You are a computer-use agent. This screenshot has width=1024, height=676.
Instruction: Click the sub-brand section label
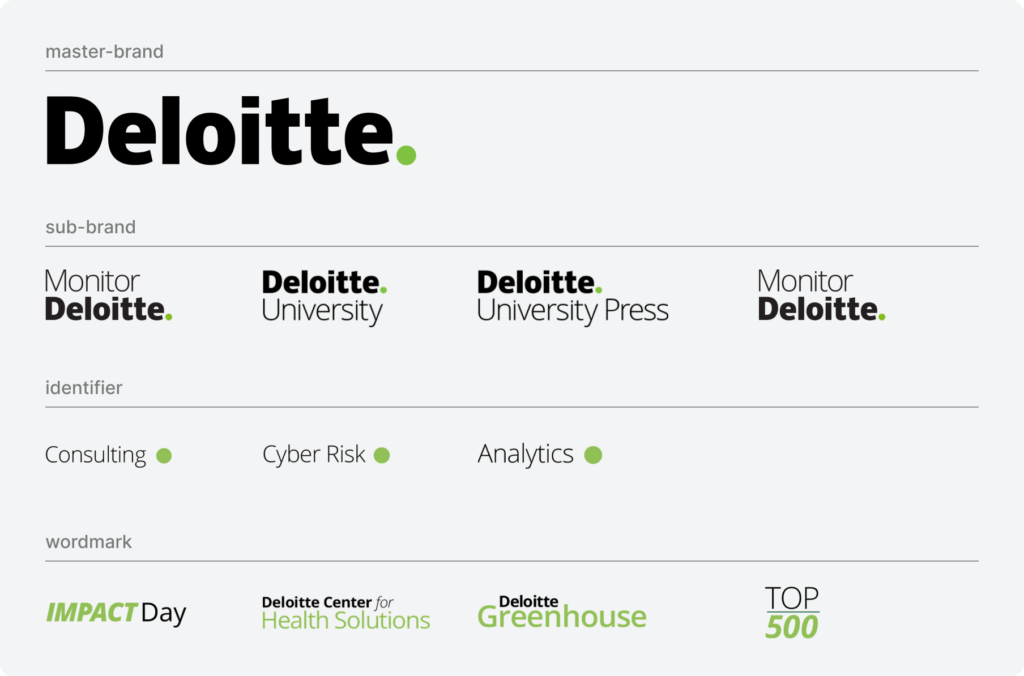[x=91, y=227]
